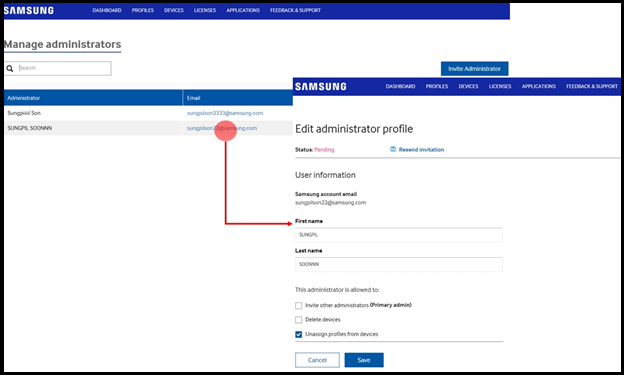The width and height of the screenshot is (624, 375).
Task: Open PROFILES in the Edit profile page header
Action: tap(437, 86)
